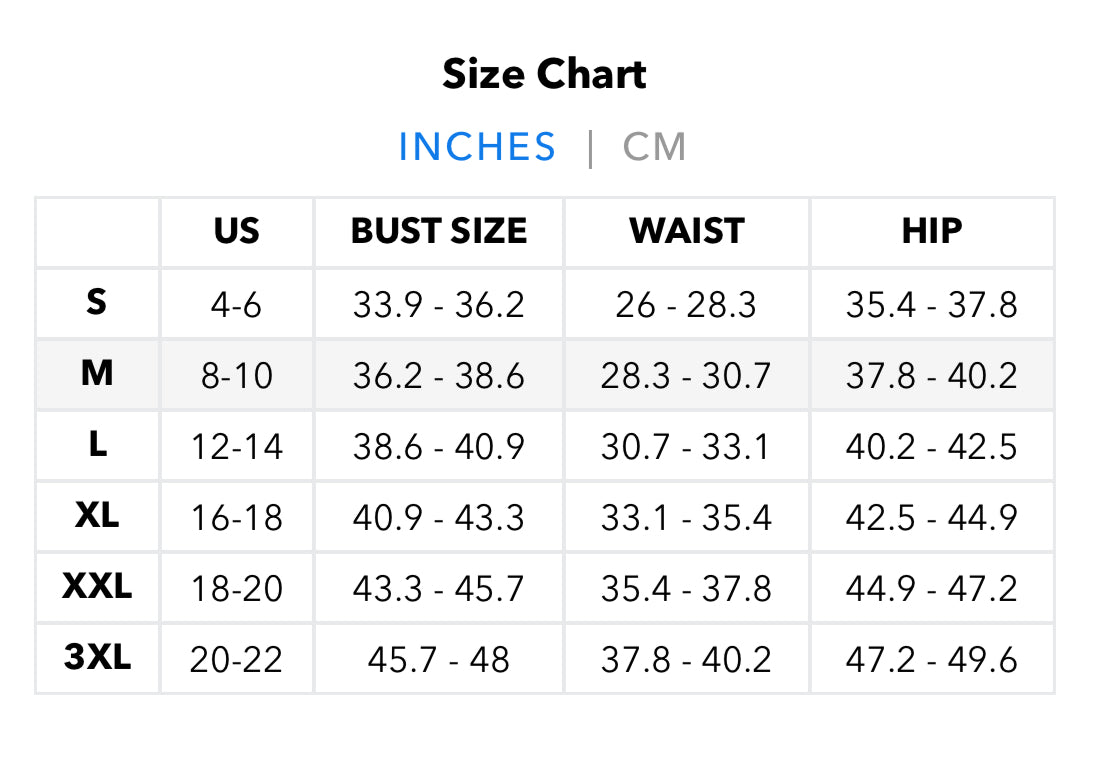Click hip 47.2 - 49.6 cell

pyautogui.click(x=931, y=659)
